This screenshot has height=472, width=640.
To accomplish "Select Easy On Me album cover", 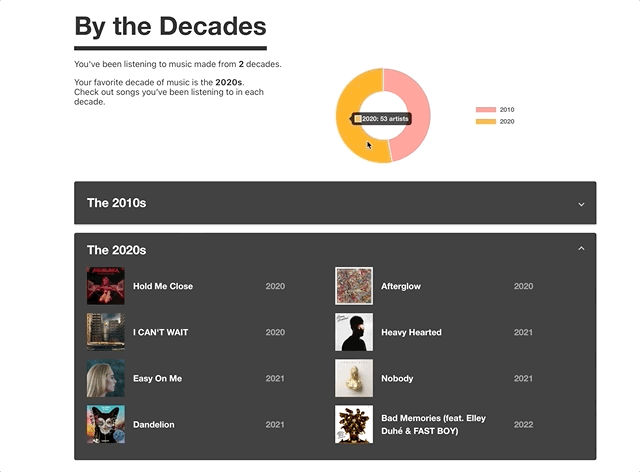I will pyautogui.click(x=106, y=378).
